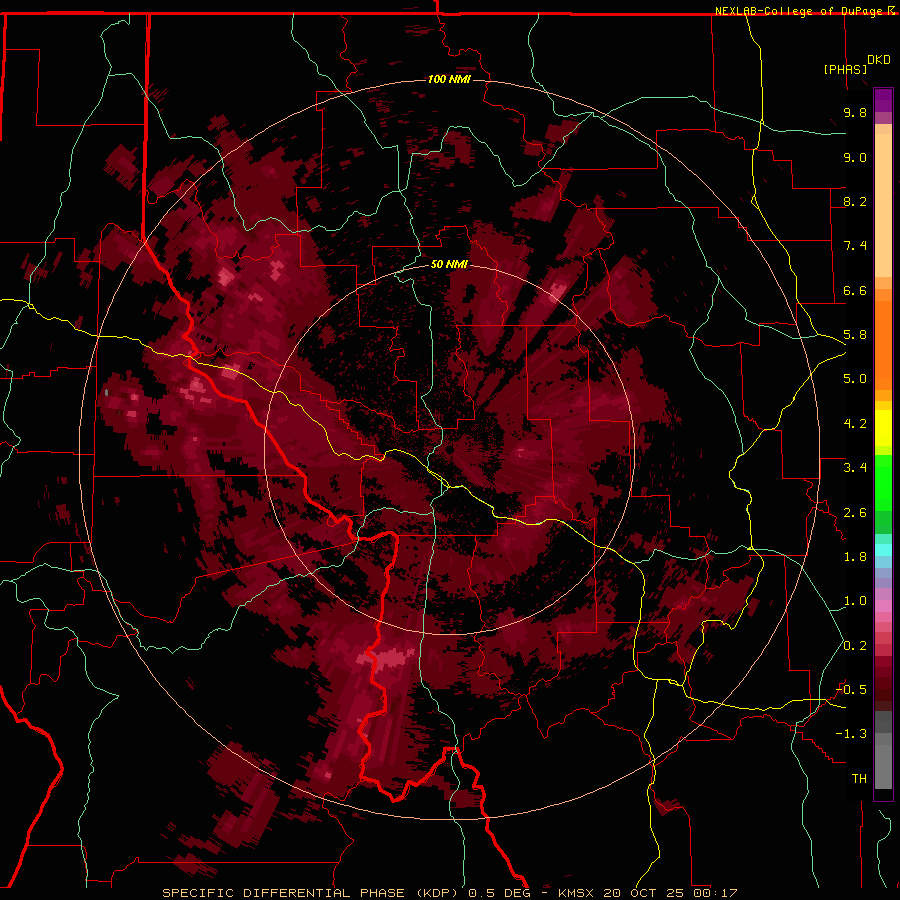Click the purple top color band
The image size is (900, 900).
(883, 101)
